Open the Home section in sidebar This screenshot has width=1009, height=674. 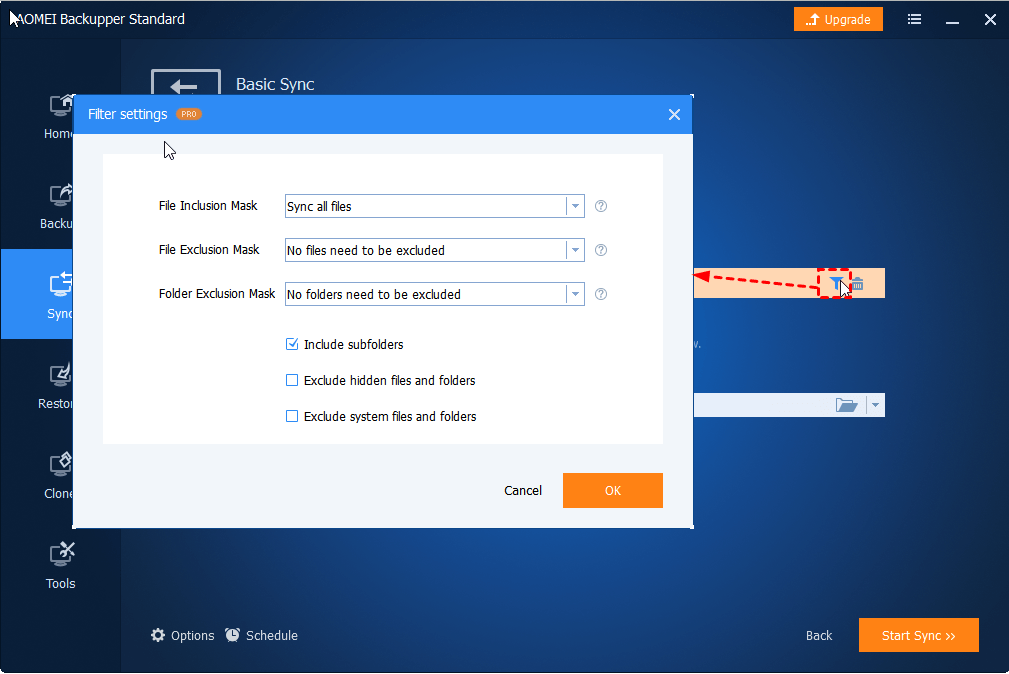[x=58, y=117]
